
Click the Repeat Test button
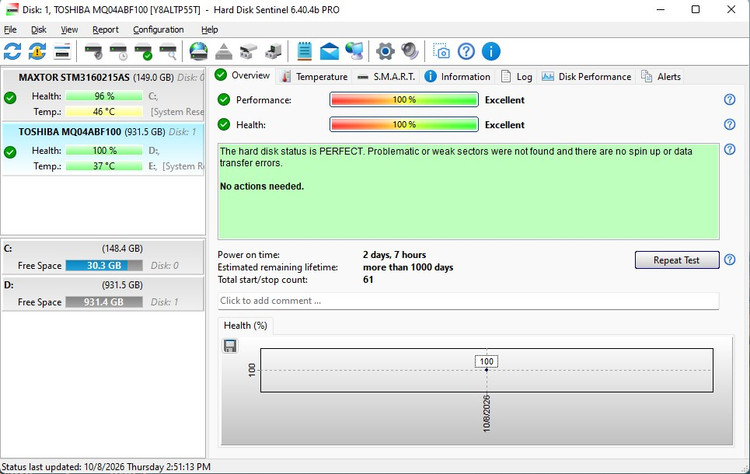(677, 260)
